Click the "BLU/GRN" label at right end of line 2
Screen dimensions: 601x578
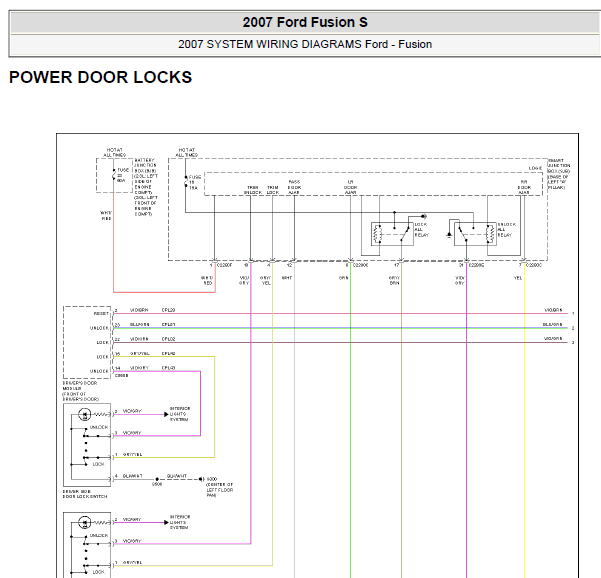point(552,324)
